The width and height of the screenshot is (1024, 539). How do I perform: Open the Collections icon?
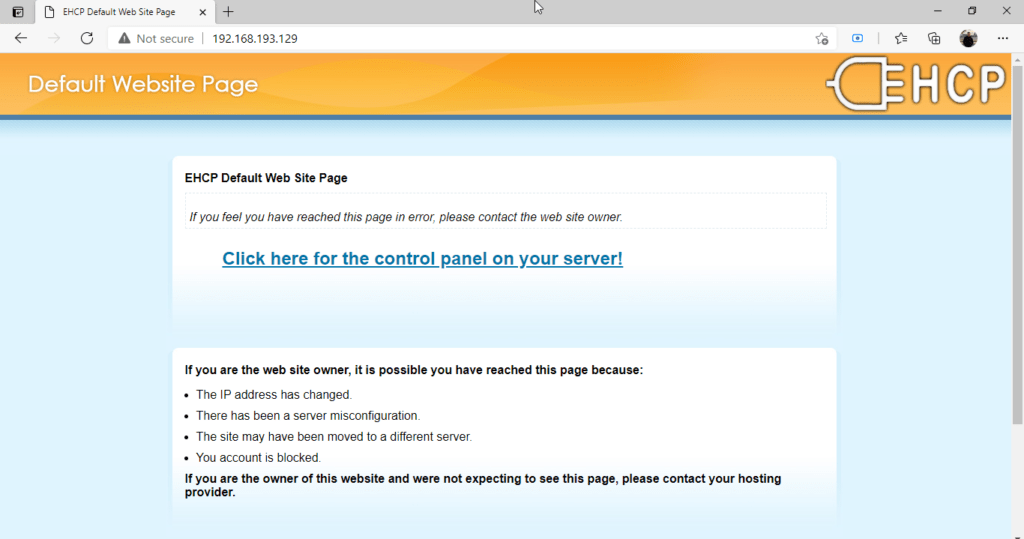click(x=934, y=39)
